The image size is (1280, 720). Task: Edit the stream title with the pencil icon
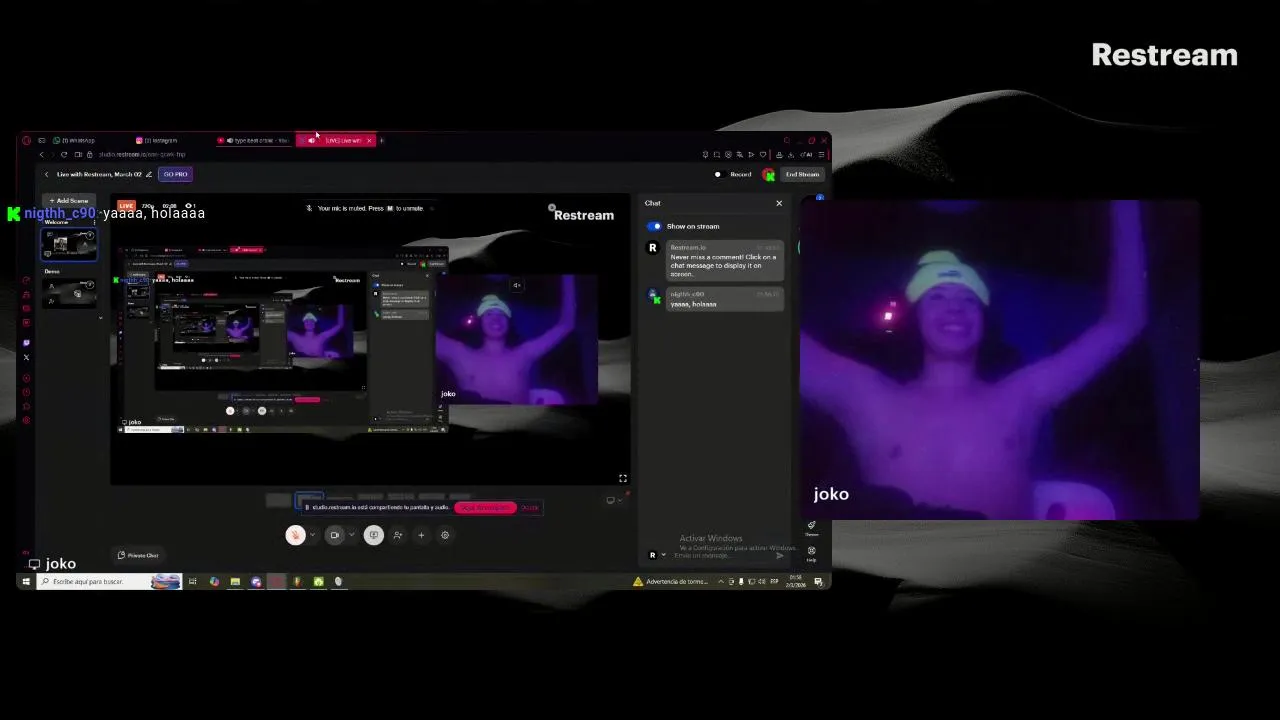tap(149, 174)
